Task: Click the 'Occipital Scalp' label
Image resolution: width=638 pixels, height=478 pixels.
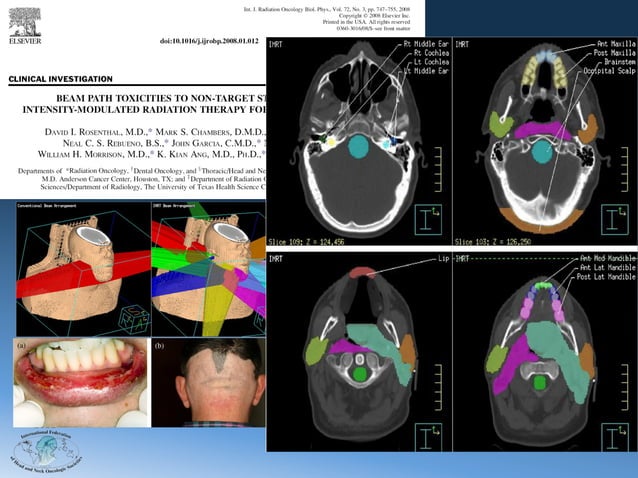Action: coord(610,71)
